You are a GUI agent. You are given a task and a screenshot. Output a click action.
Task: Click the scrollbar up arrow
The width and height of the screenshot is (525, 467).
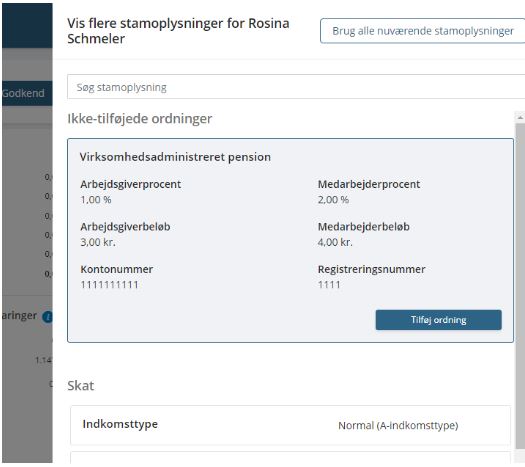click(x=520, y=118)
